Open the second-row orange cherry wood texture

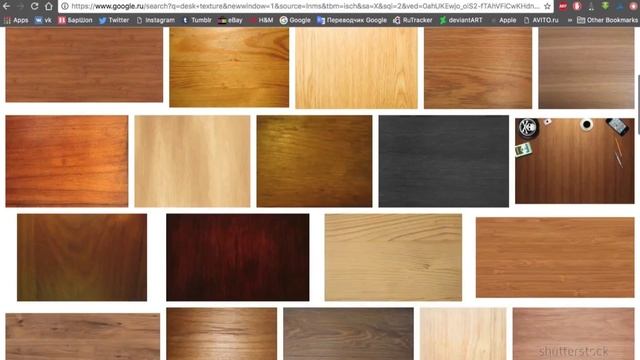coord(67,161)
